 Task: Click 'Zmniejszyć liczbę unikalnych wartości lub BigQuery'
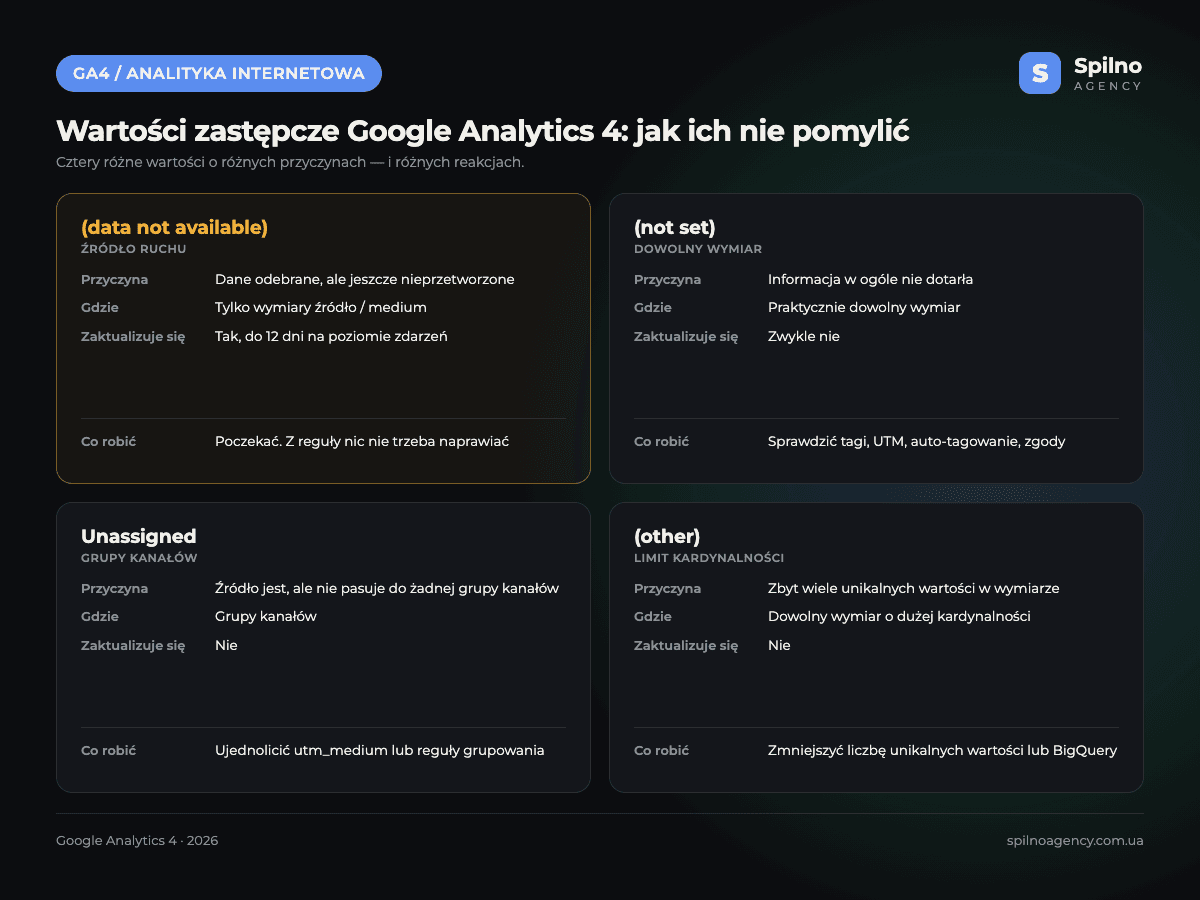[943, 751]
